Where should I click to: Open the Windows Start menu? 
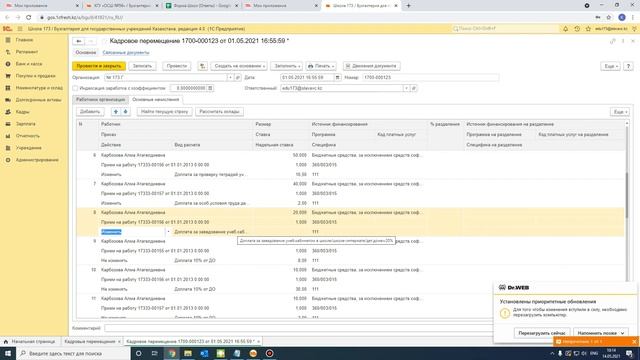[x=8, y=353]
